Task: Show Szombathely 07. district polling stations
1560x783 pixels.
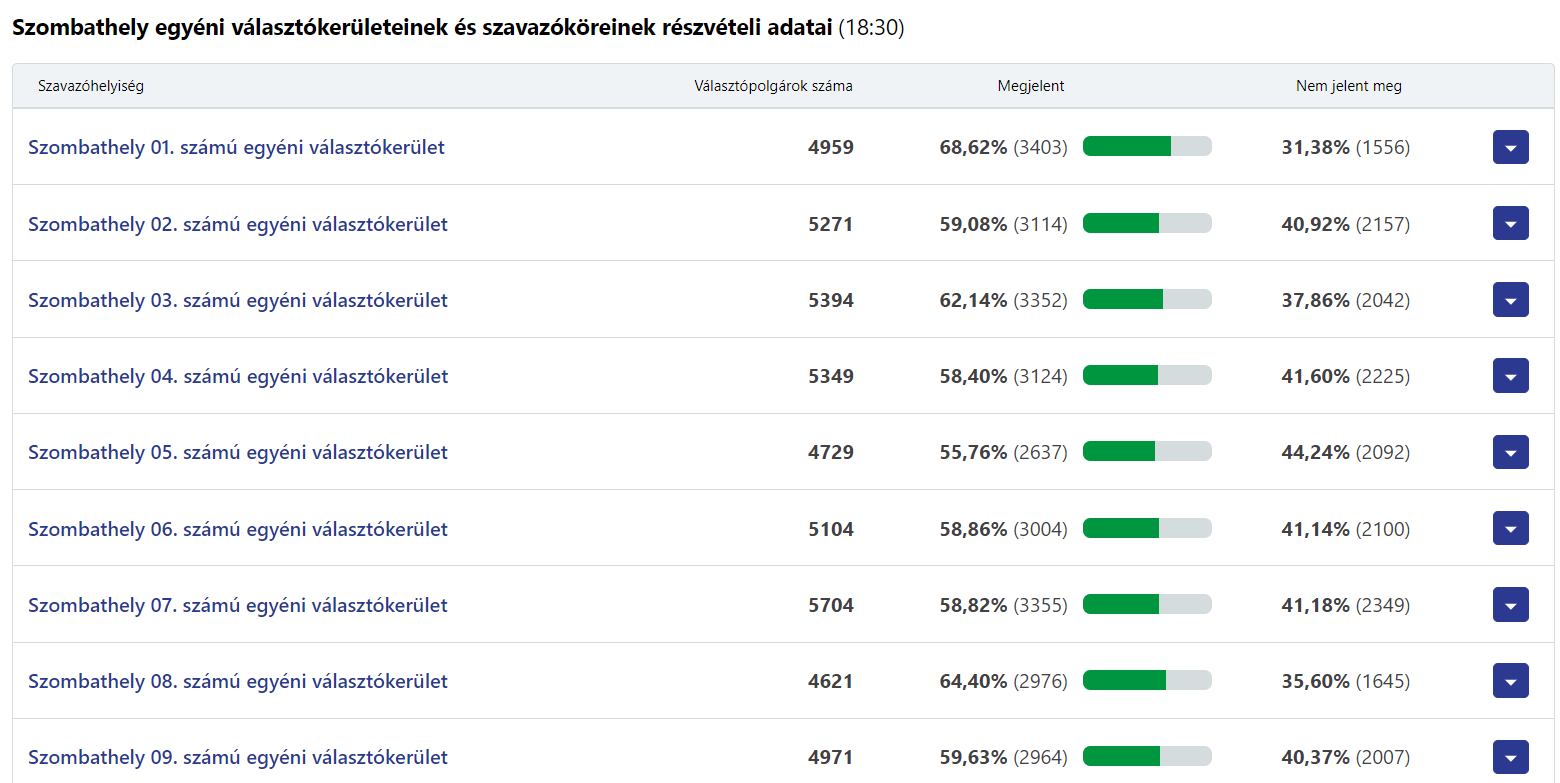Action: coord(1510,604)
